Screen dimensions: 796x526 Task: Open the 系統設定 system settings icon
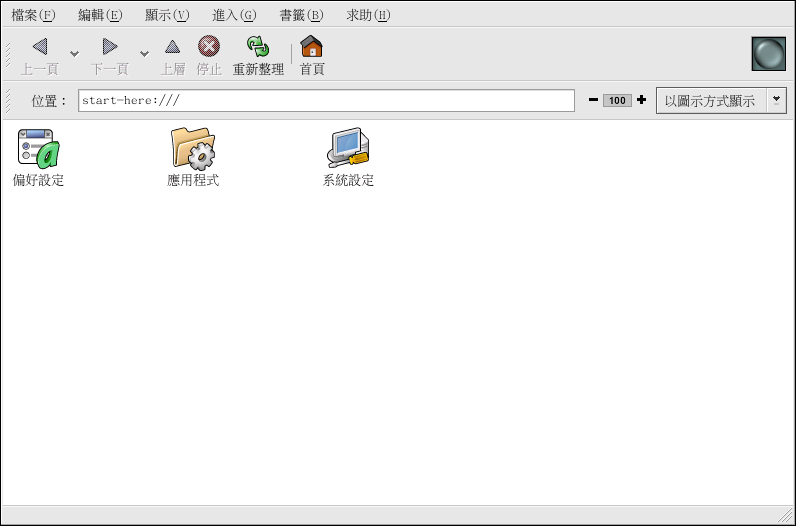(348, 148)
